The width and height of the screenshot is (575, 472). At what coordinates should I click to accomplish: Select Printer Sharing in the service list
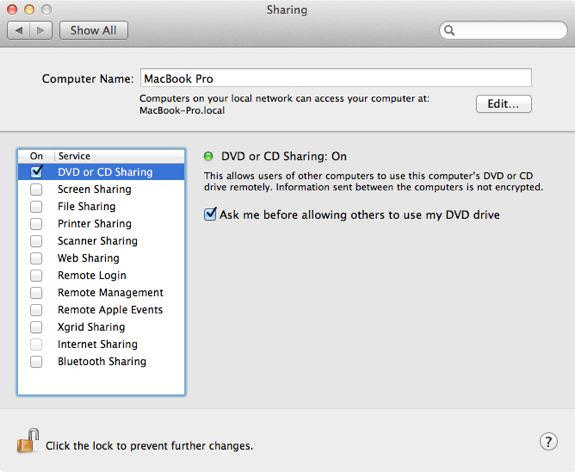coord(101,224)
